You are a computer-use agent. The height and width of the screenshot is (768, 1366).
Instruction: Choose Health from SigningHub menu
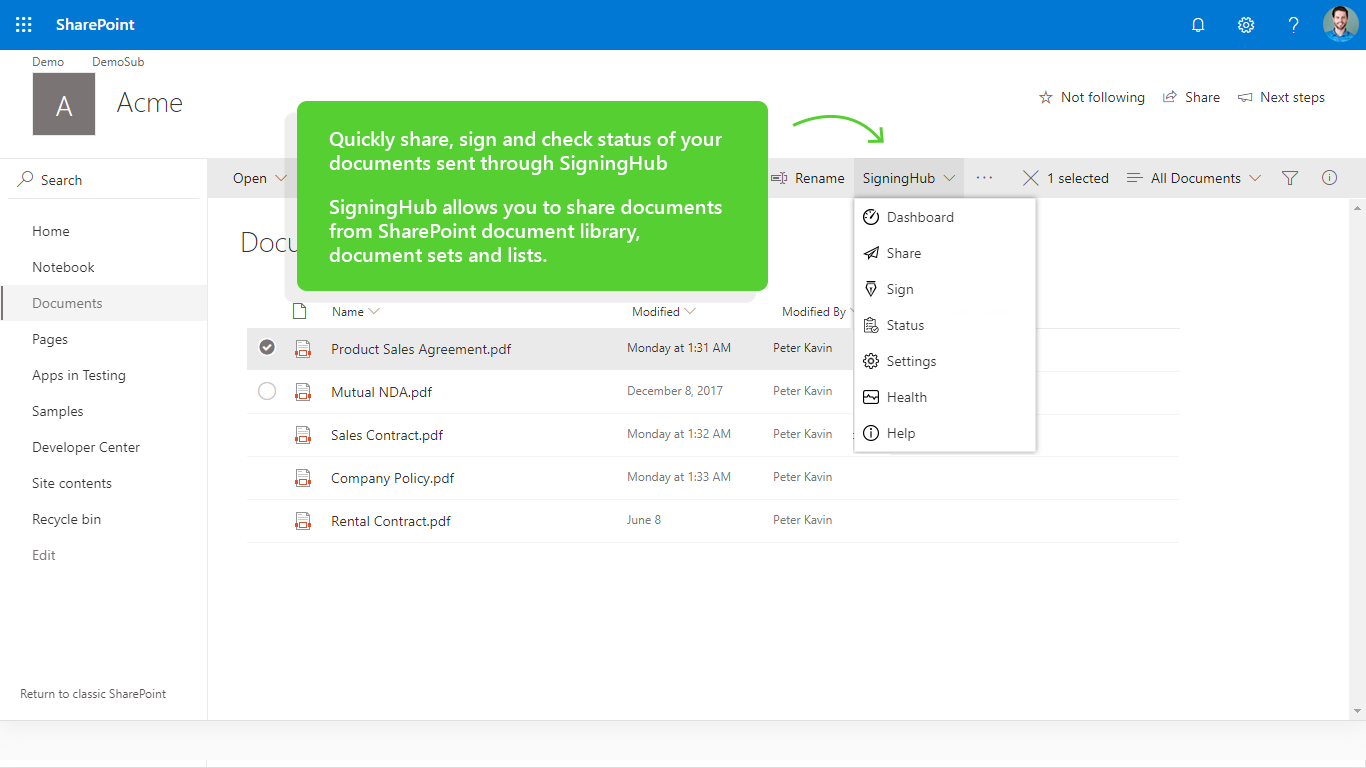tap(945, 397)
